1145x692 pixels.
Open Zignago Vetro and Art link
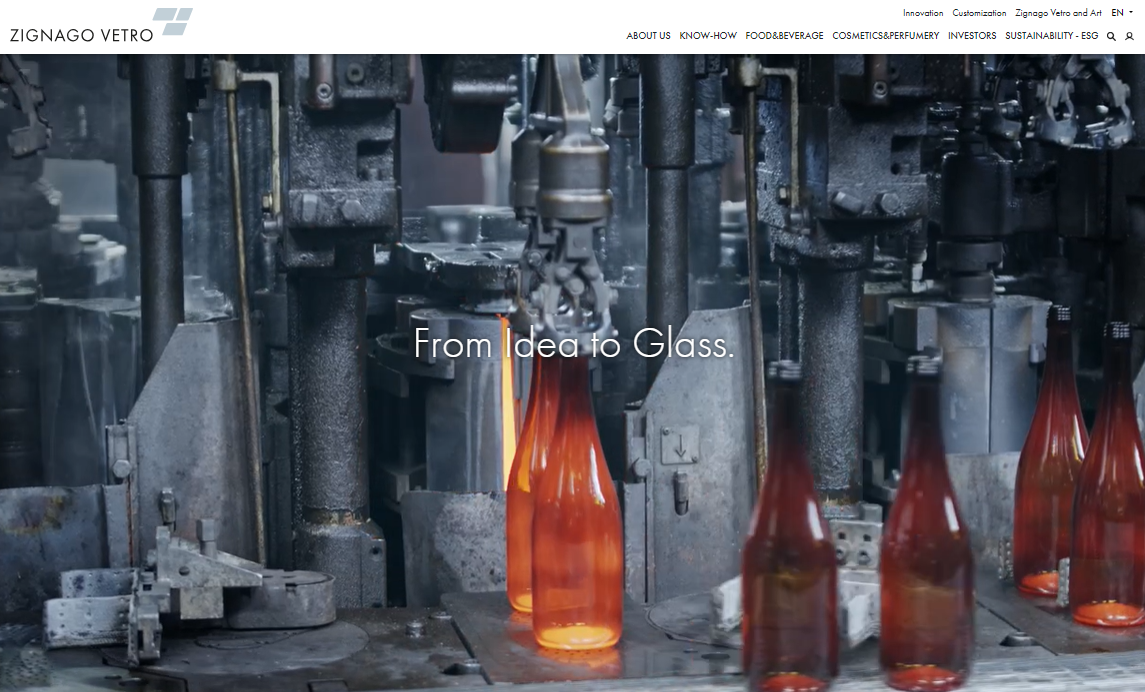(1058, 13)
